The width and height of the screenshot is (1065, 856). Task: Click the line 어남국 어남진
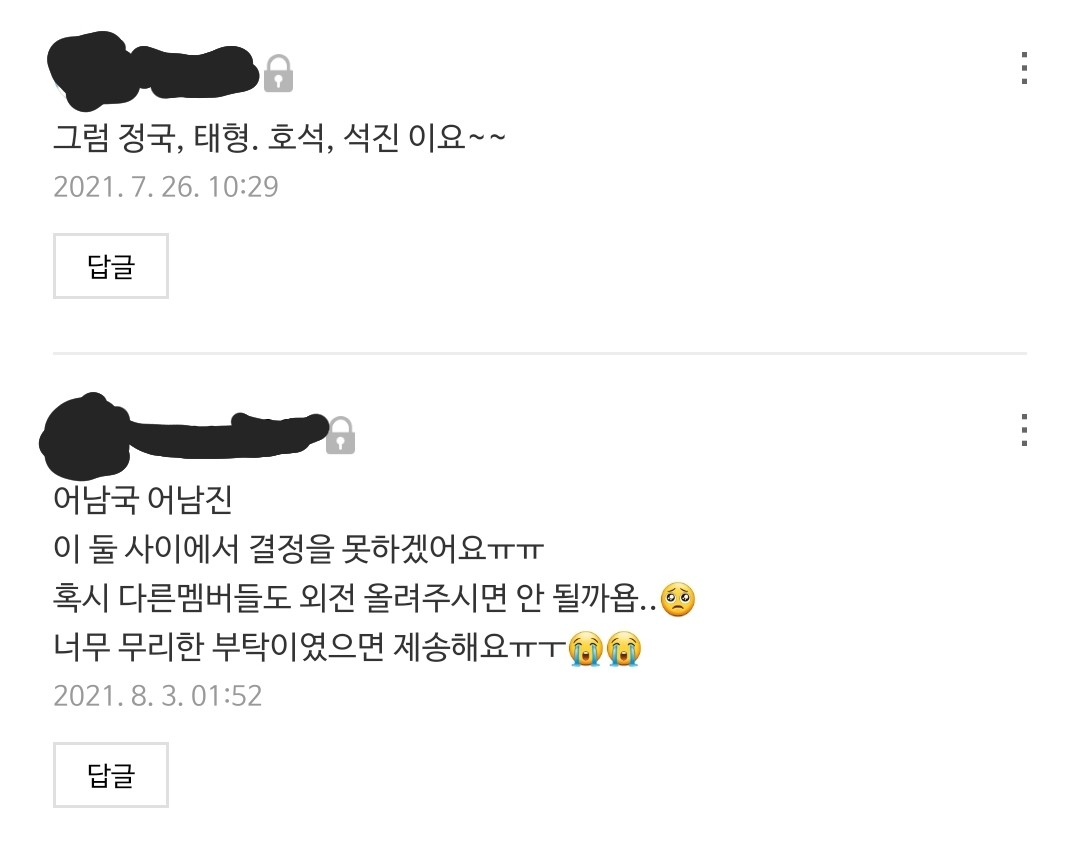[x=143, y=499]
